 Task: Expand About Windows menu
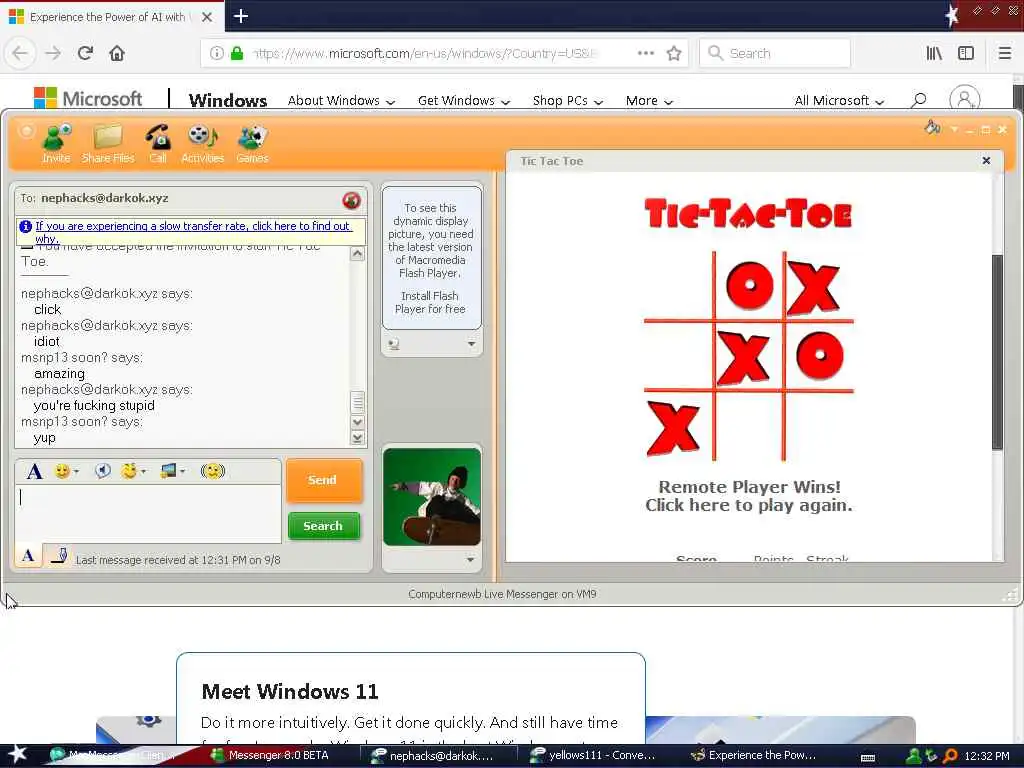tap(341, 101)
